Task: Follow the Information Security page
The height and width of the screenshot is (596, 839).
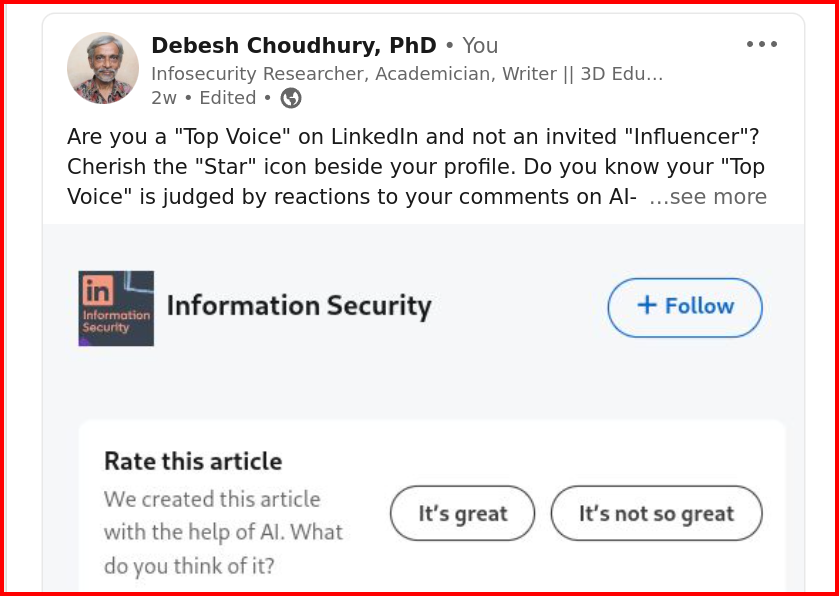Action: (685, 308)
